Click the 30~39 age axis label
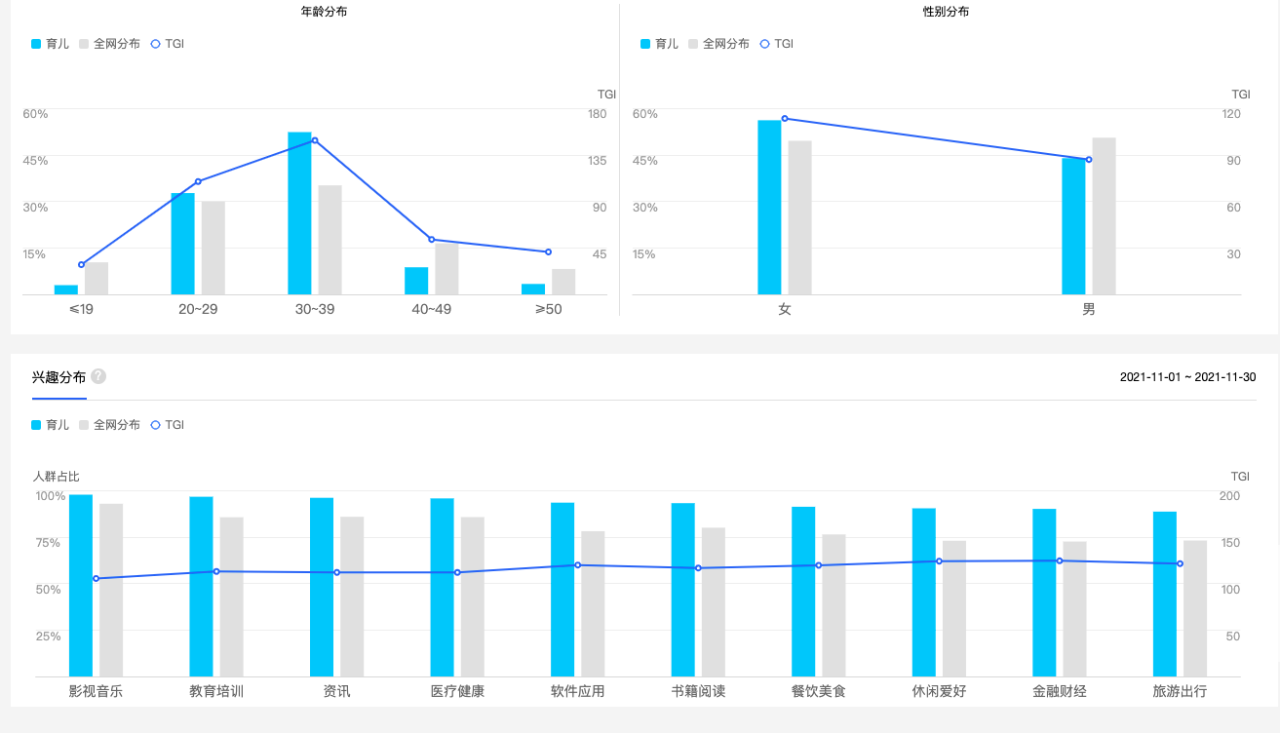The width and height of the screenshot is (1280, 733). click(x=315, y=309)
